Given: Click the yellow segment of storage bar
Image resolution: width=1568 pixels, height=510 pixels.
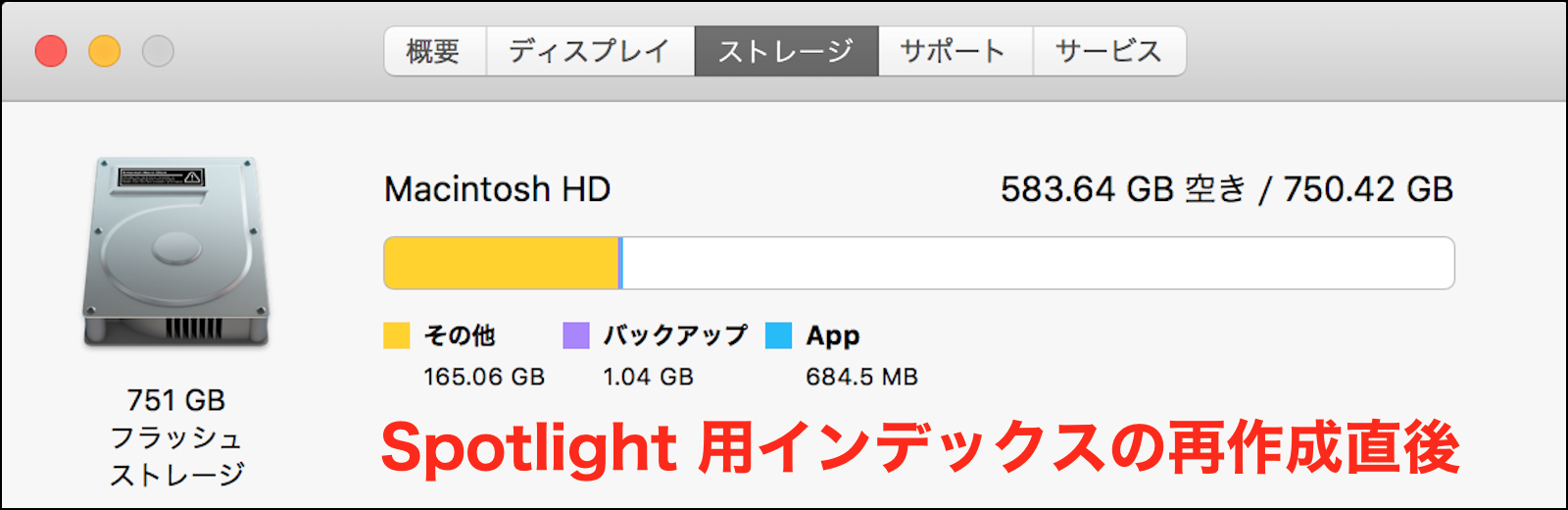Looking at the screenshot, I should click(x=500, y=263).
